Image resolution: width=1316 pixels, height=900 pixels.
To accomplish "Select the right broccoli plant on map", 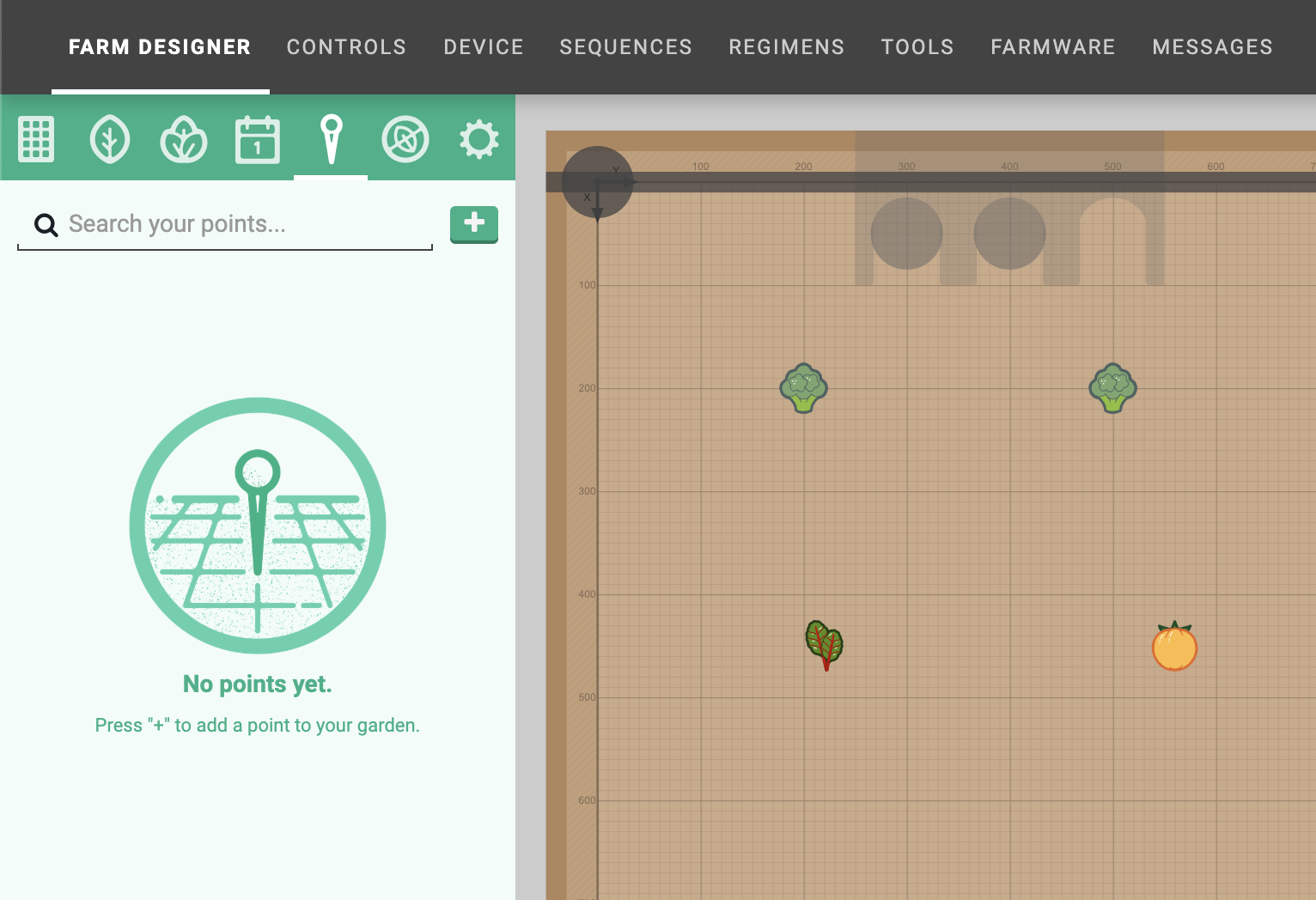I will pyautogui.click(x=1112, y=388).
